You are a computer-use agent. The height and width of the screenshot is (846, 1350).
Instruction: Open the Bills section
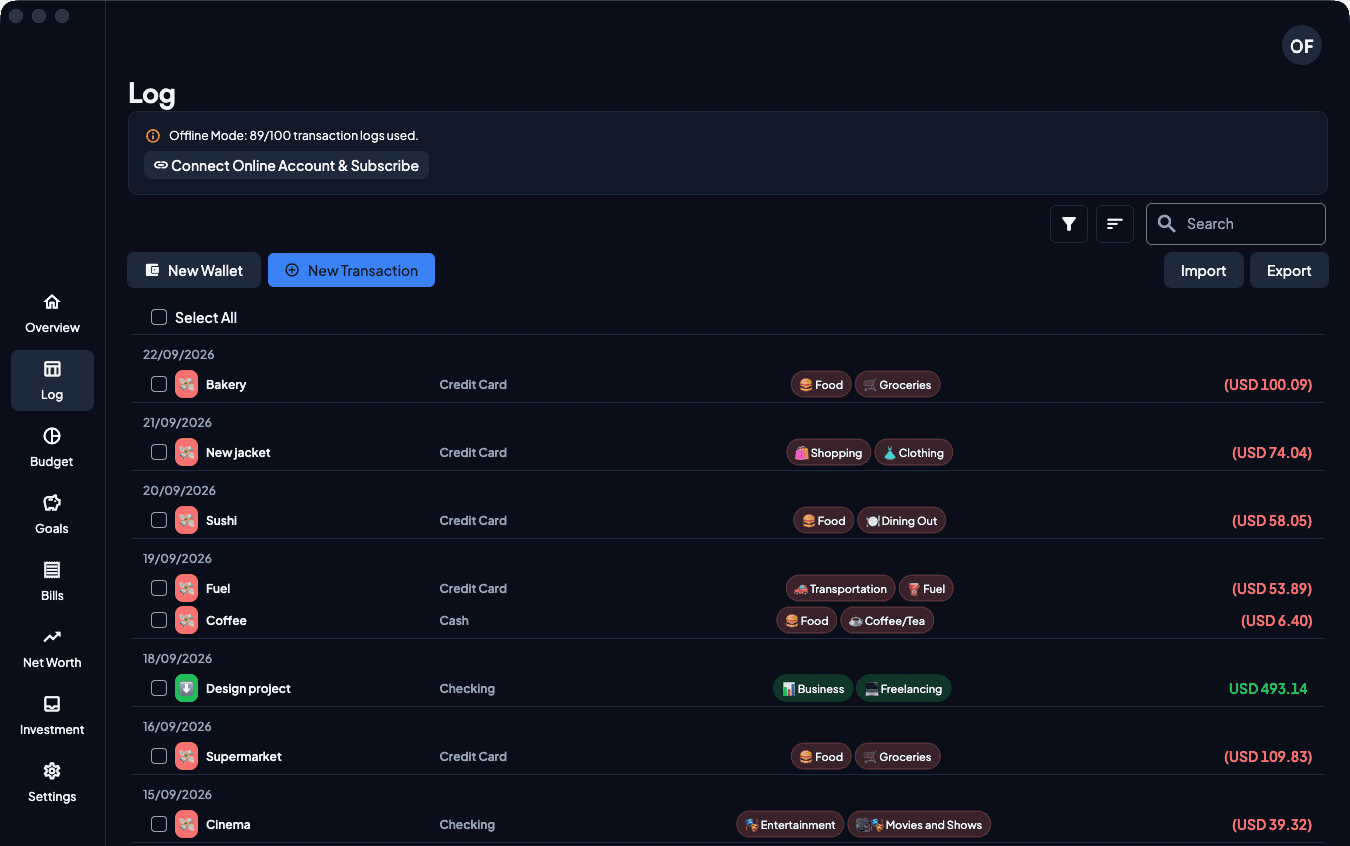[x=52, y=582]
